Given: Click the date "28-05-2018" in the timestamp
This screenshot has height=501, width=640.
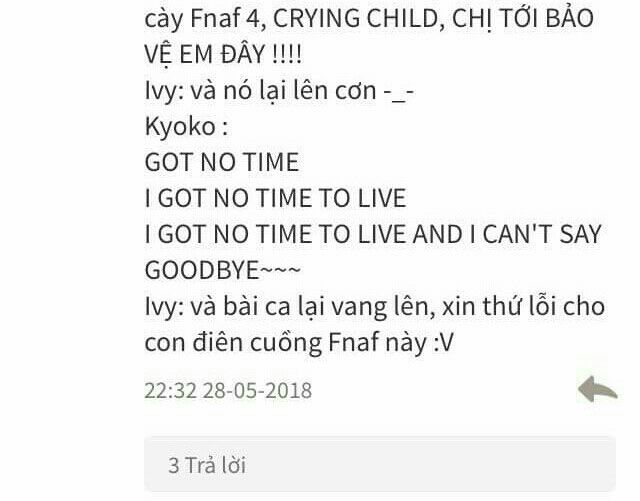Looking at the screenshot, I should [x=258, y=390].
